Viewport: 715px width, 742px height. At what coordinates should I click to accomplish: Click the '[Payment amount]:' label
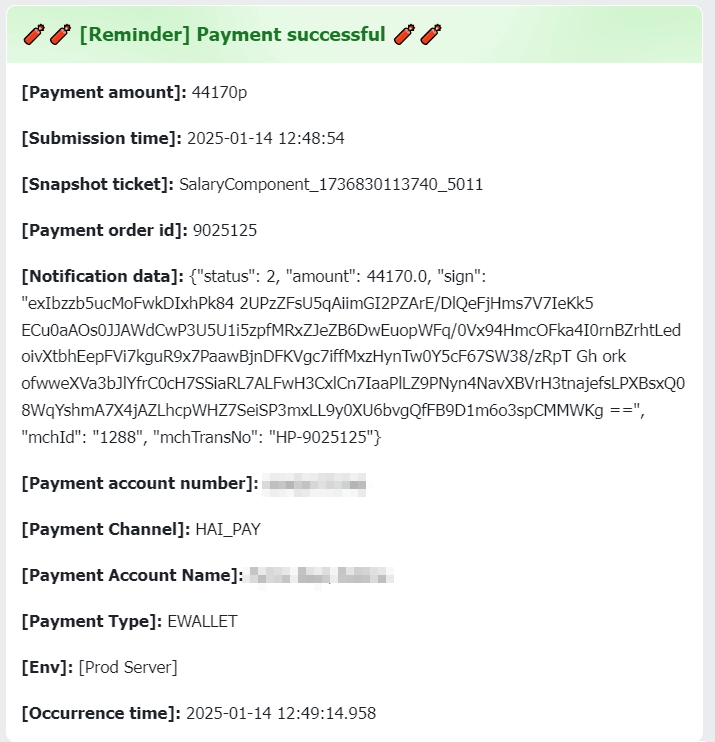tap(104, 92)
